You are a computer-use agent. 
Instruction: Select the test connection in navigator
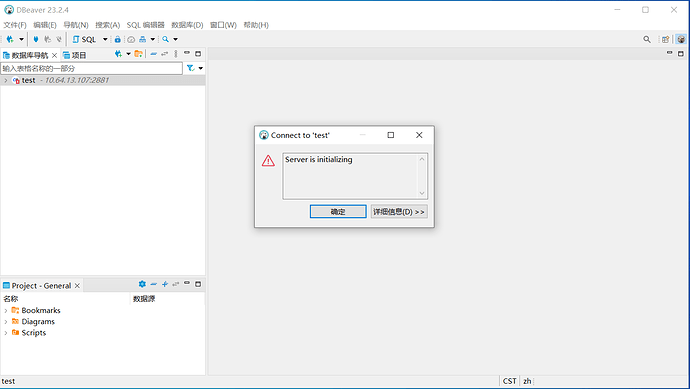[x=103, y=80]
